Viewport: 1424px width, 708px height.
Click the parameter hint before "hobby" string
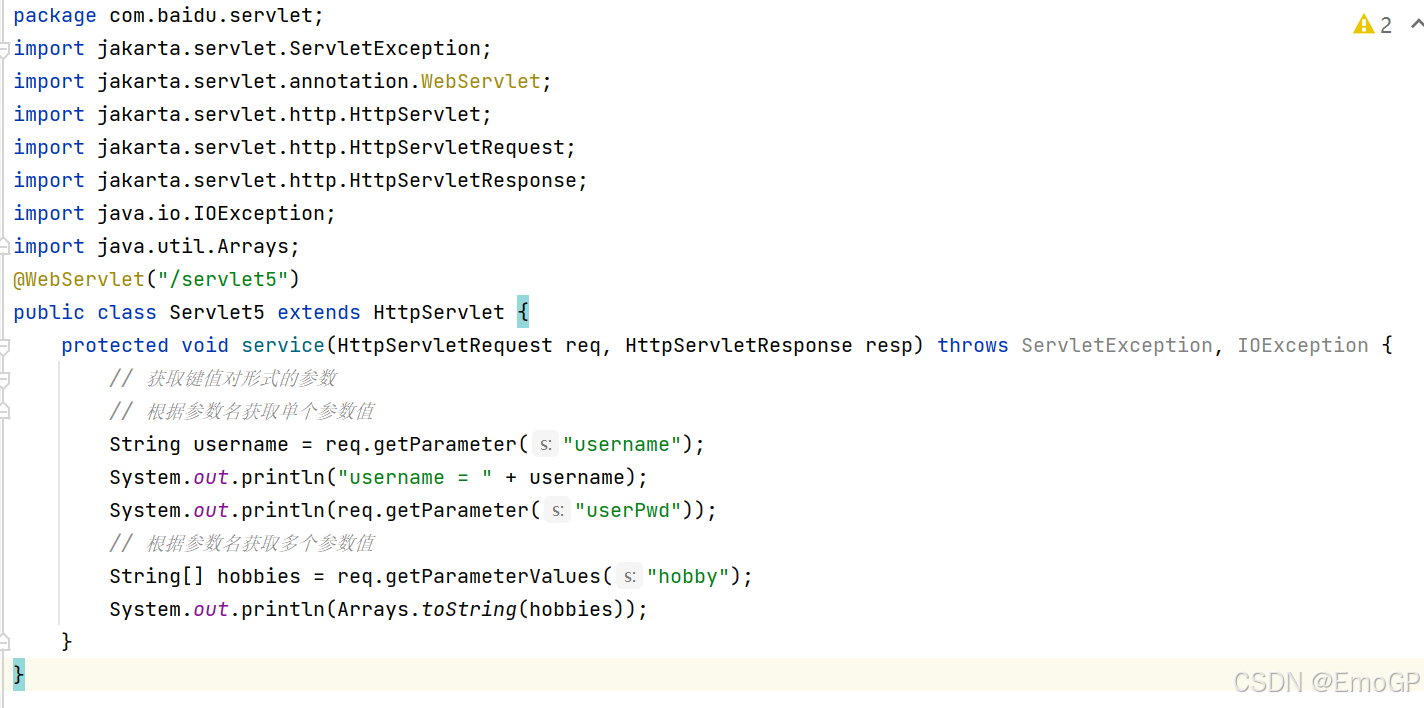(629, 576)
